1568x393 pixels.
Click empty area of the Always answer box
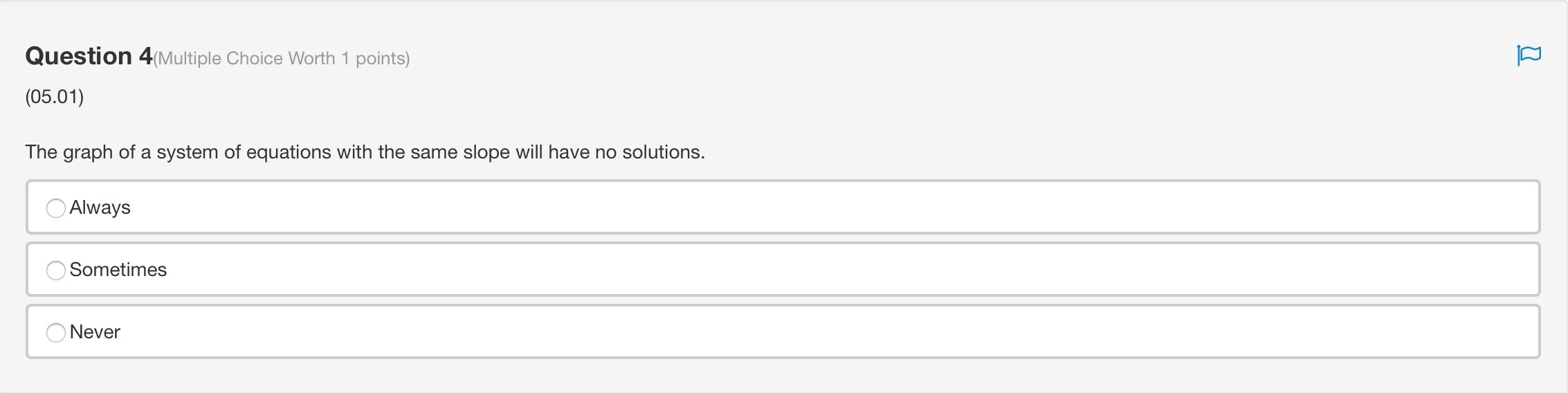[x=830, y=208]
